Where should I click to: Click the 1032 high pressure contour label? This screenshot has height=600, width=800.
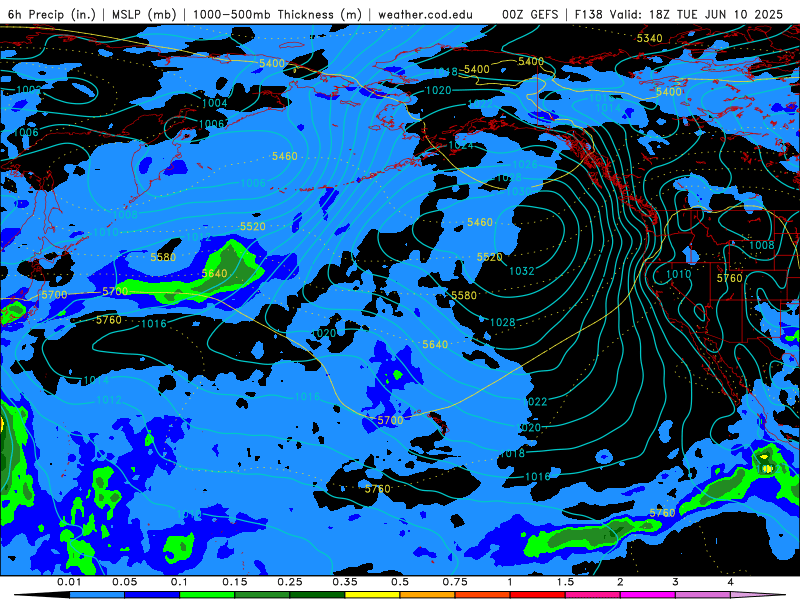[x=521, y=271]
